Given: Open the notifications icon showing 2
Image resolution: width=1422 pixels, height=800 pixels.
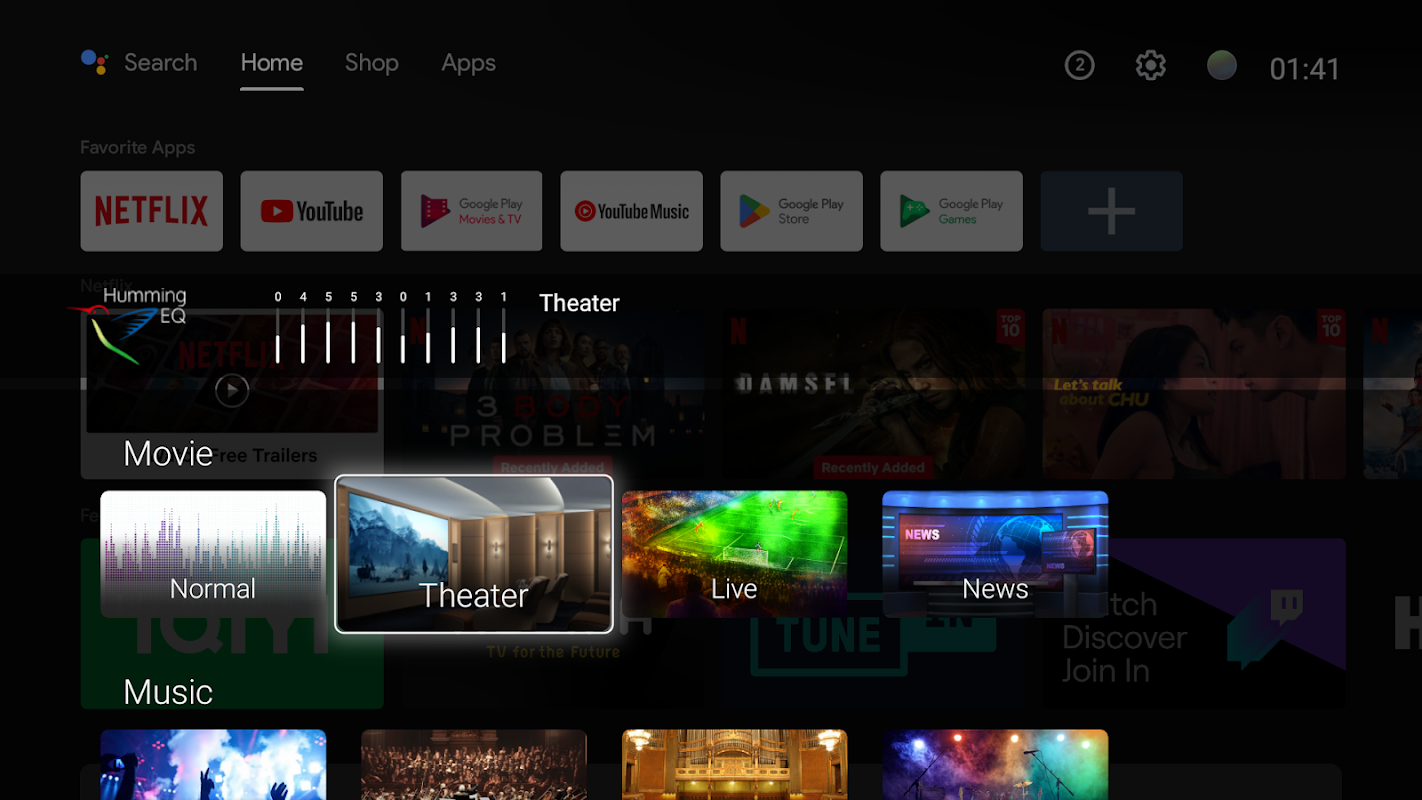Looking at the screenshot, I should click(1079, 66).
